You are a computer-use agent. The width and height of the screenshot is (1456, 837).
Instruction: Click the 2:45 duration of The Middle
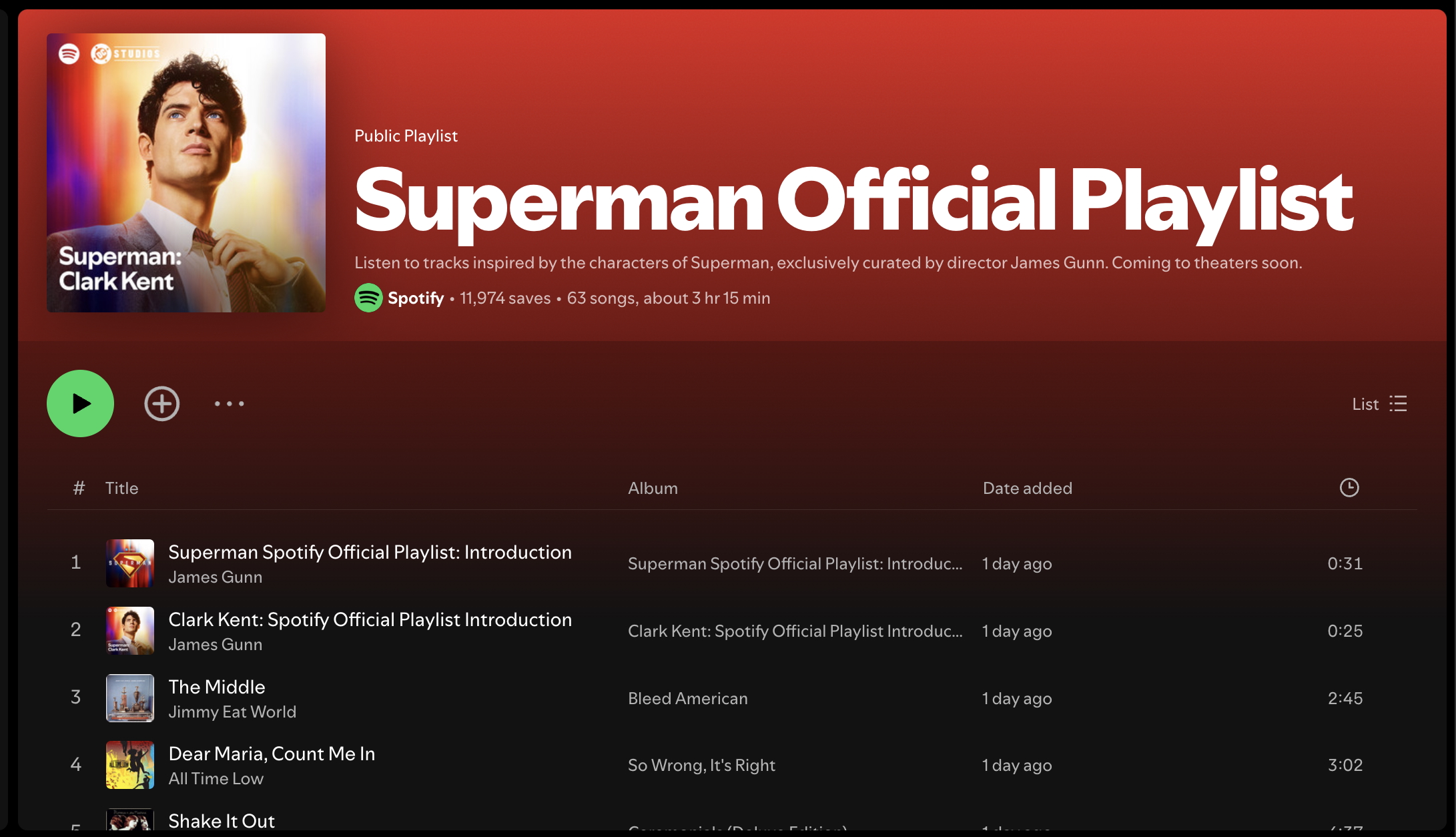click(1345, 698)
